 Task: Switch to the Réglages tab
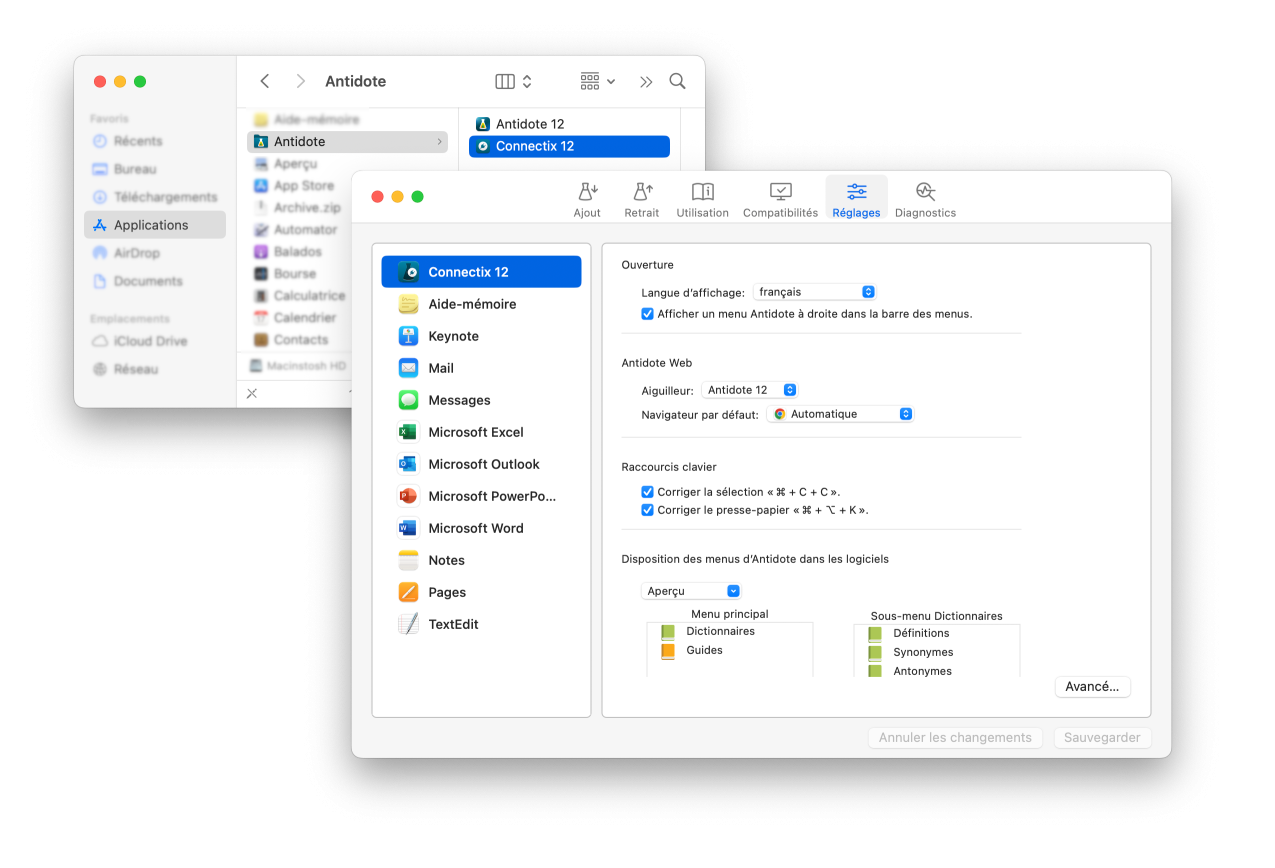pos(856,198)
